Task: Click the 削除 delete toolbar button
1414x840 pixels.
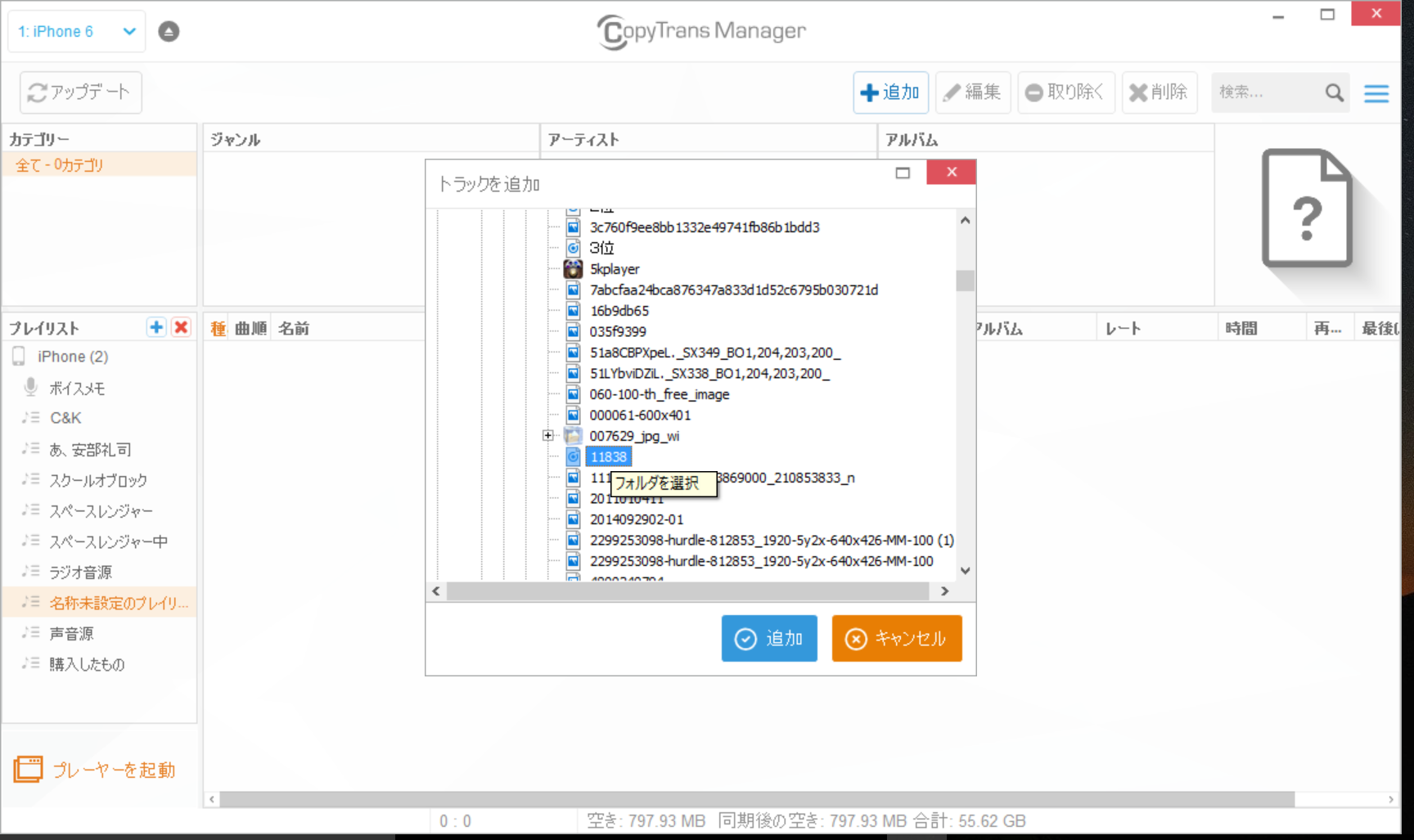Action: click(x=1159, y=92)
